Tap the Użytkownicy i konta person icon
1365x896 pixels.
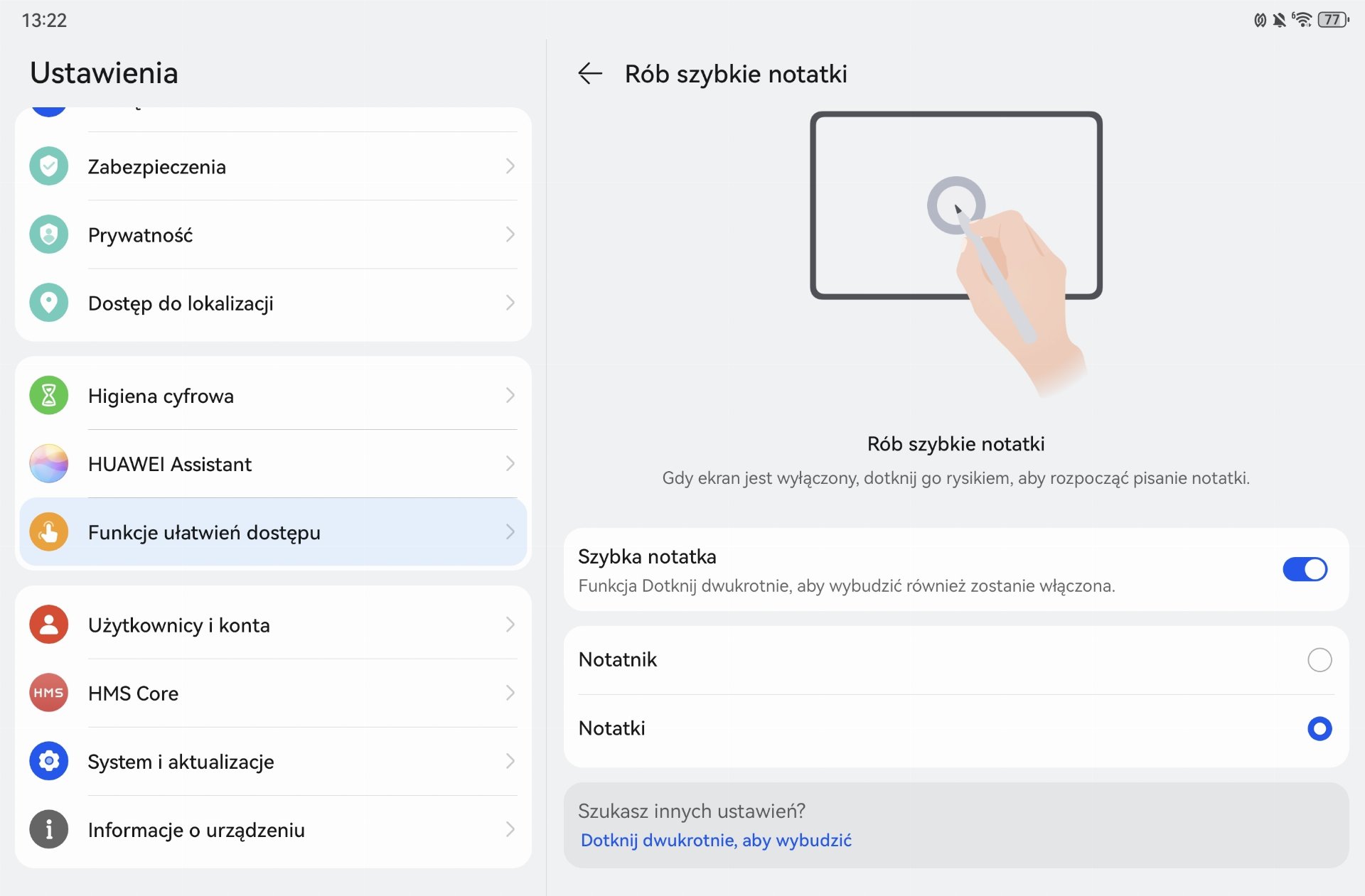(48, 625)
